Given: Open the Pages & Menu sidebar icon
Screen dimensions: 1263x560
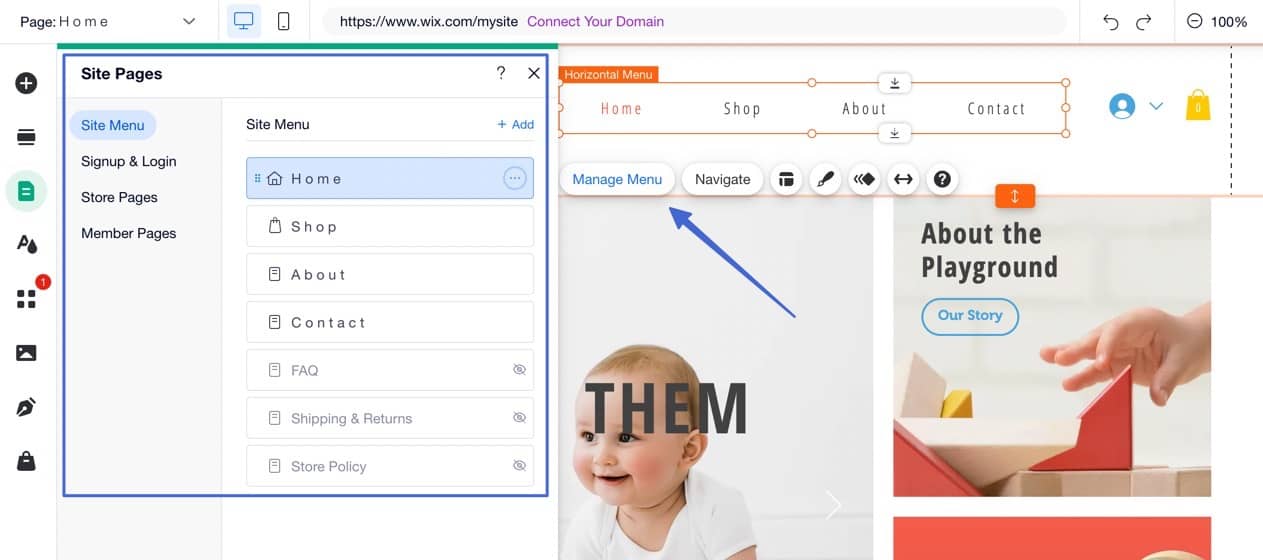Looking at the screenshot, I should tap(26, 191).
